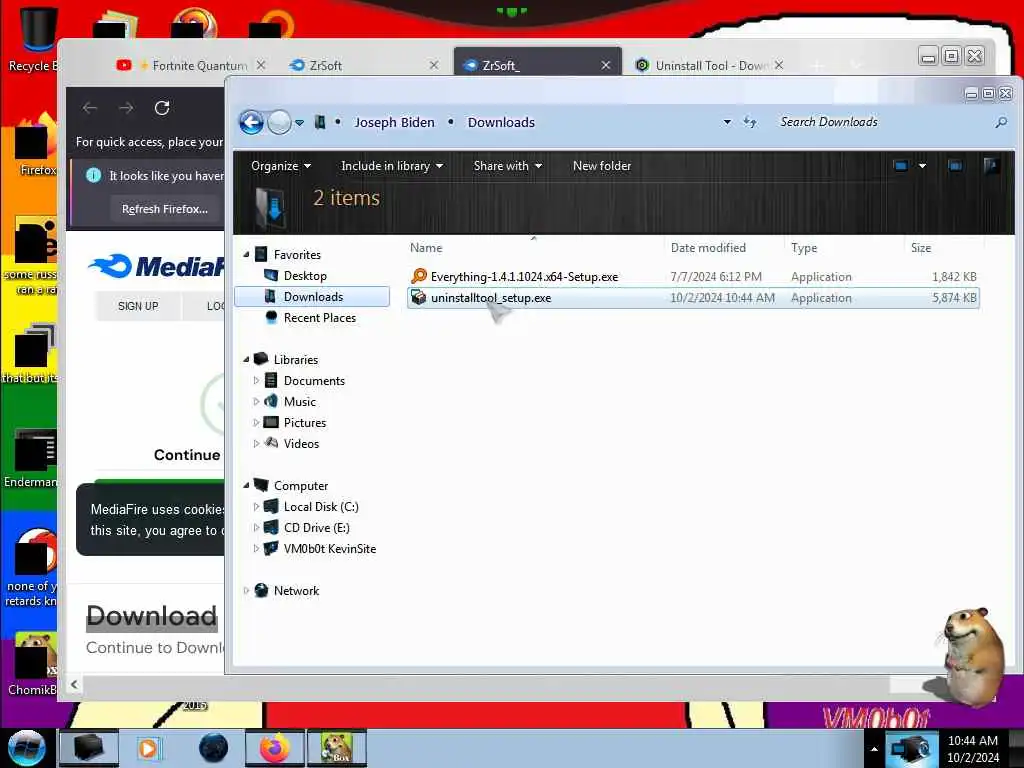Viewport: 1024px width, 768px height.
Task: Toggle the preview pane icon
Action: point(955,166)
